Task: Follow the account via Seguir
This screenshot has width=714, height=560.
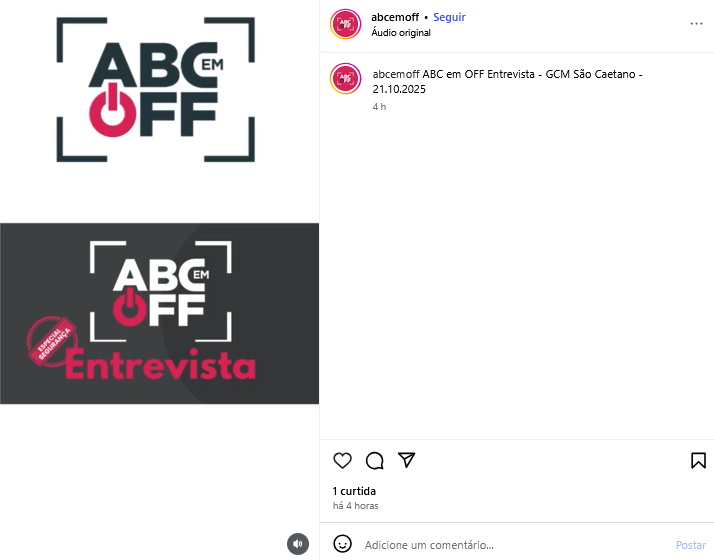Action: (449, 17)
